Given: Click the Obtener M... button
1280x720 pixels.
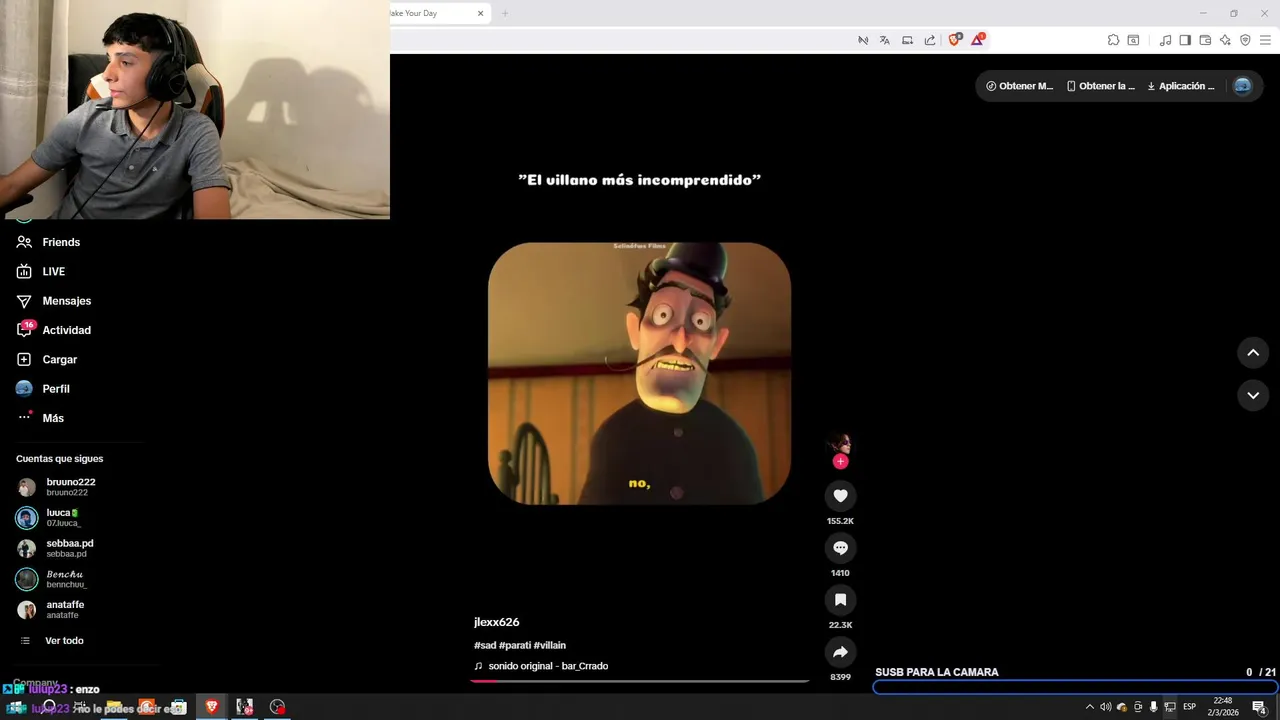Looking at the screenshot, I should click(1019, 86).
